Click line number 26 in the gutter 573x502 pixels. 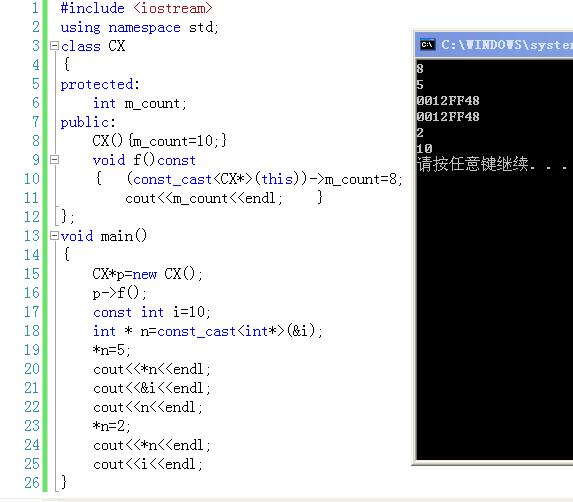pos(32,483)
